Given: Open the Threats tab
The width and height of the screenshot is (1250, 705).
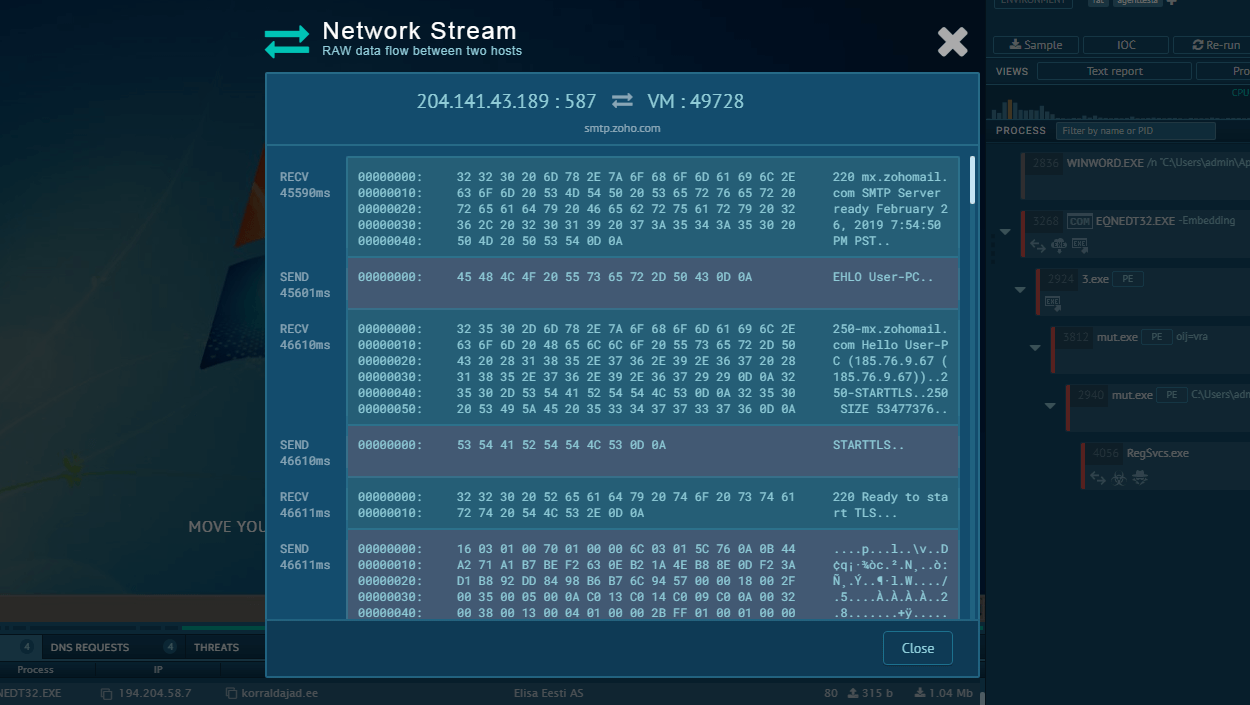Looking at the screenshot, I should [x=216, y=647].
